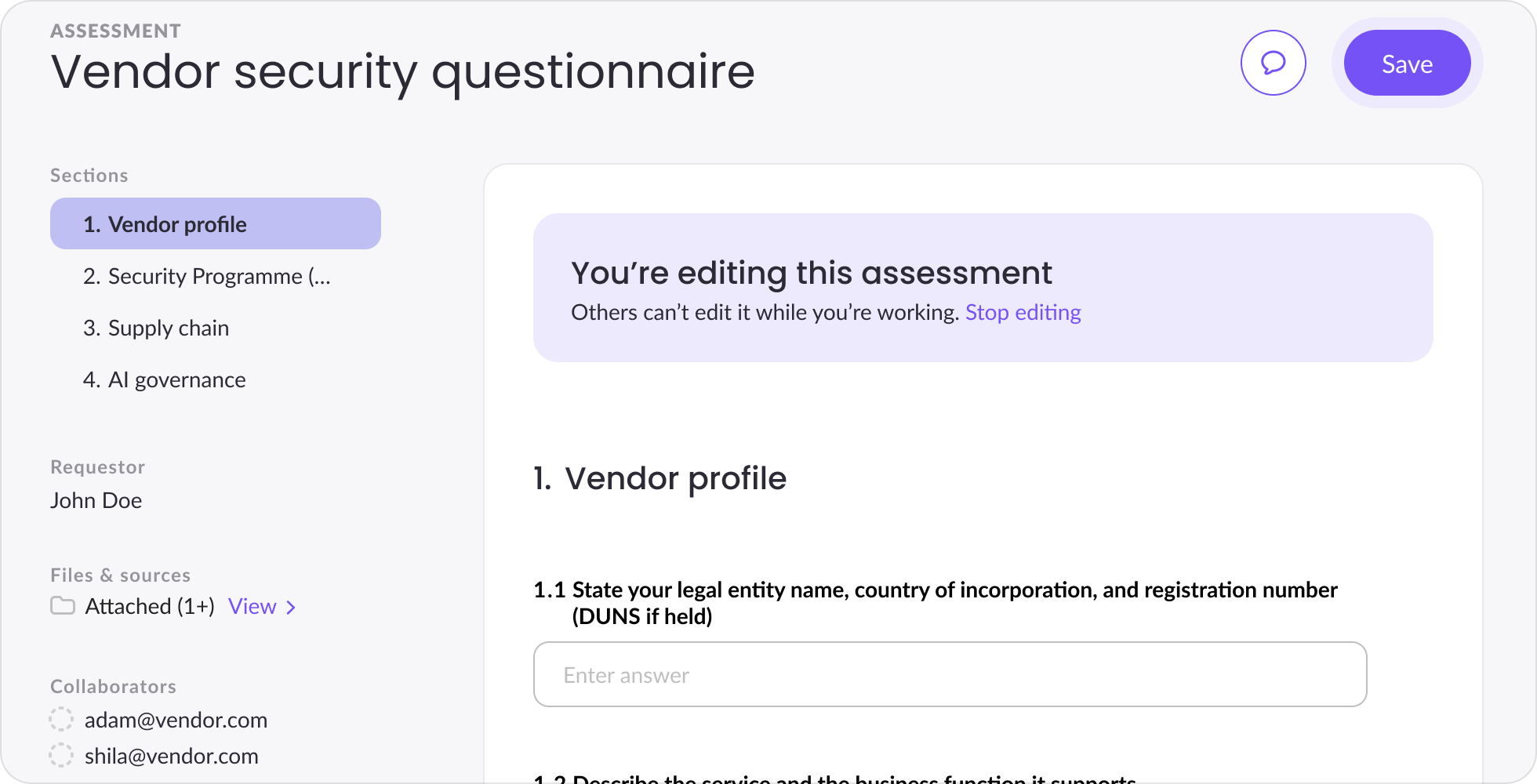This screenshot has height=784, width=1537.
Task: Save the assessment
Action: tap(1407, 63)
